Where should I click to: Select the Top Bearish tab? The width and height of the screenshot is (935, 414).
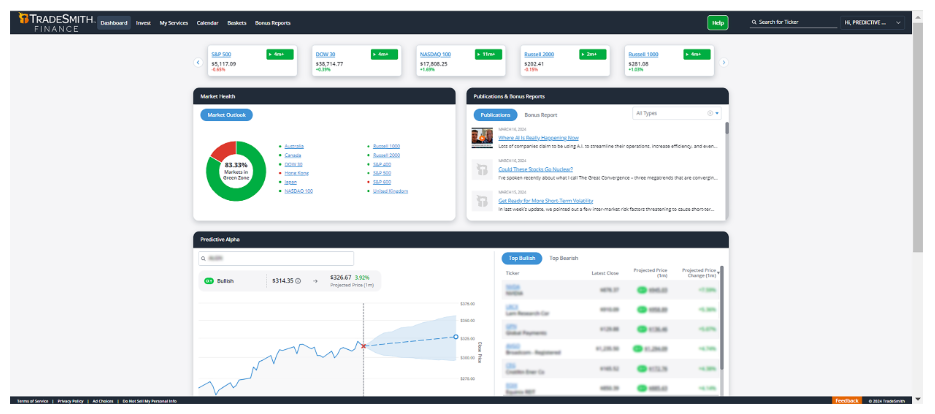(x=564, y=258)
